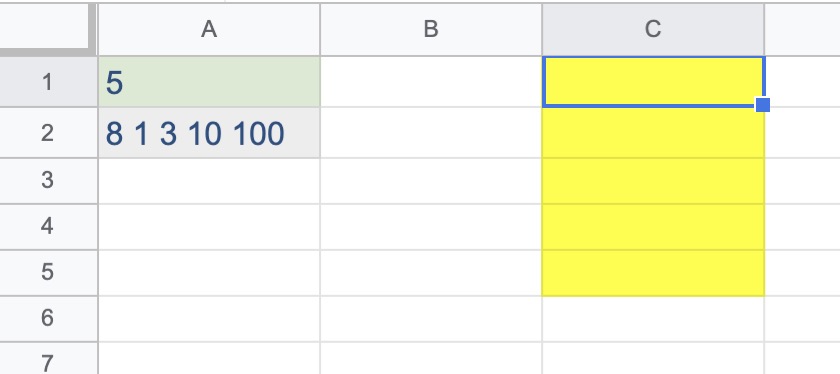Screen dimensions: 840x374
Task: Click column A header
Action: click(x=209, y=29)
